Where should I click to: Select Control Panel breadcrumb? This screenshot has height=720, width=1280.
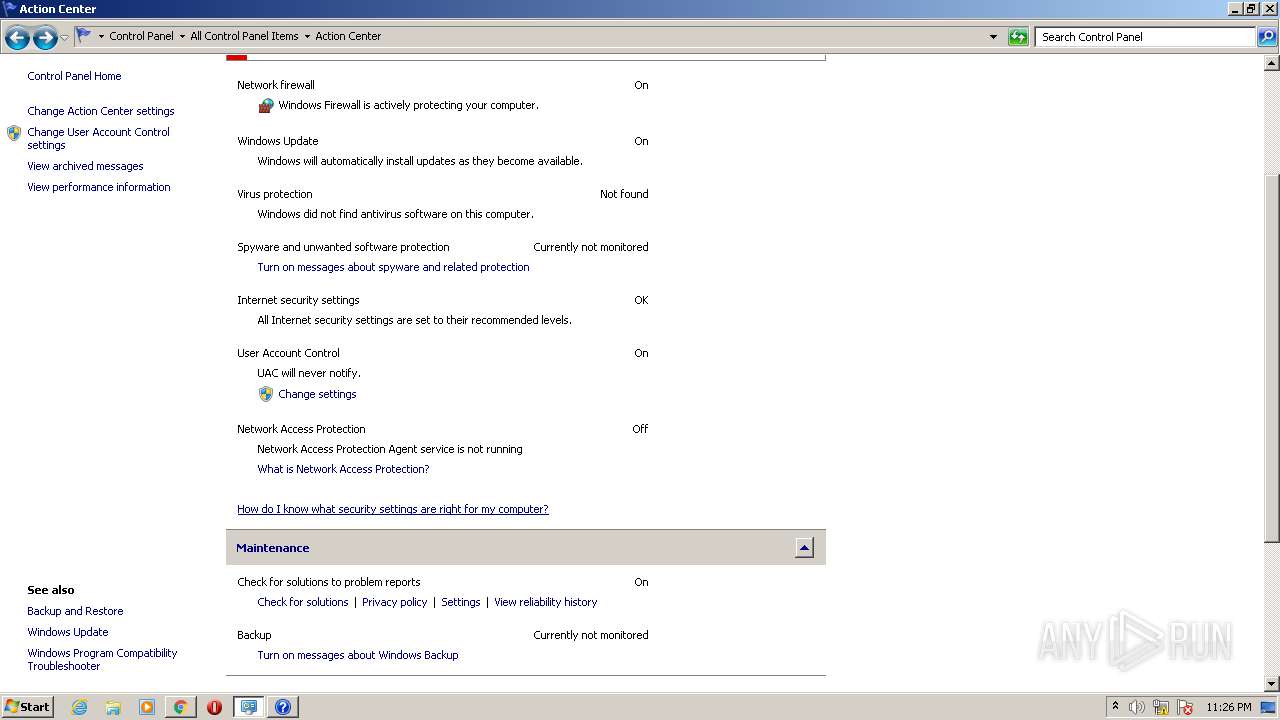point(141,36)
